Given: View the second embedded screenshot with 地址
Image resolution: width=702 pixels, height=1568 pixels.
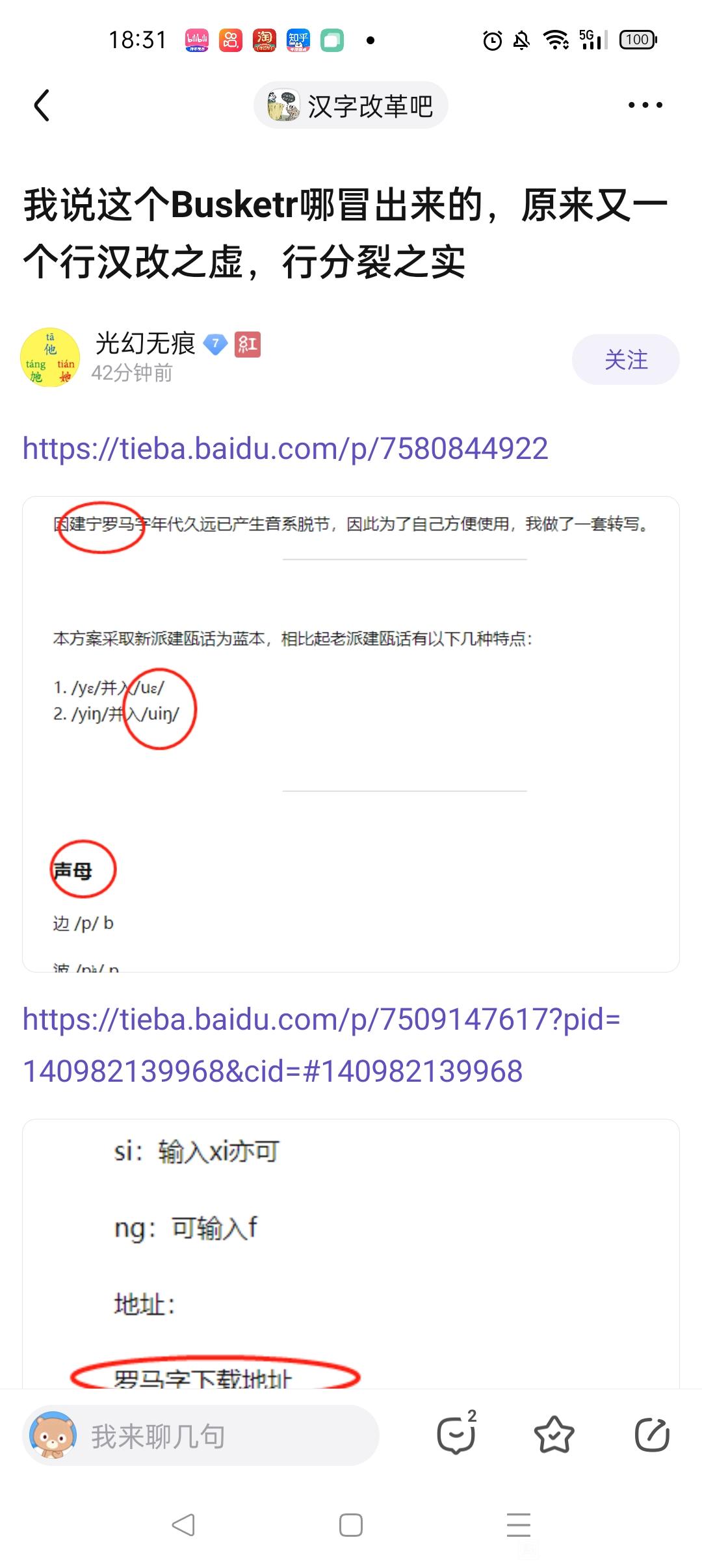Looking at the screenshot, I should (x=351, y=1254).
